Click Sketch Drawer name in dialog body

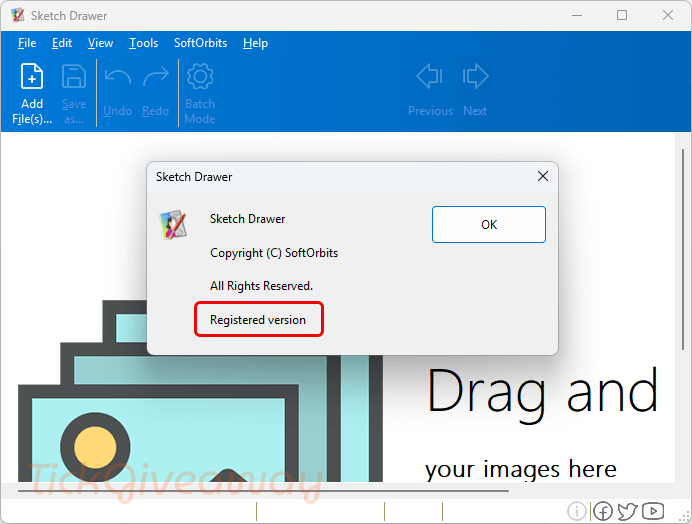[248, 219]
